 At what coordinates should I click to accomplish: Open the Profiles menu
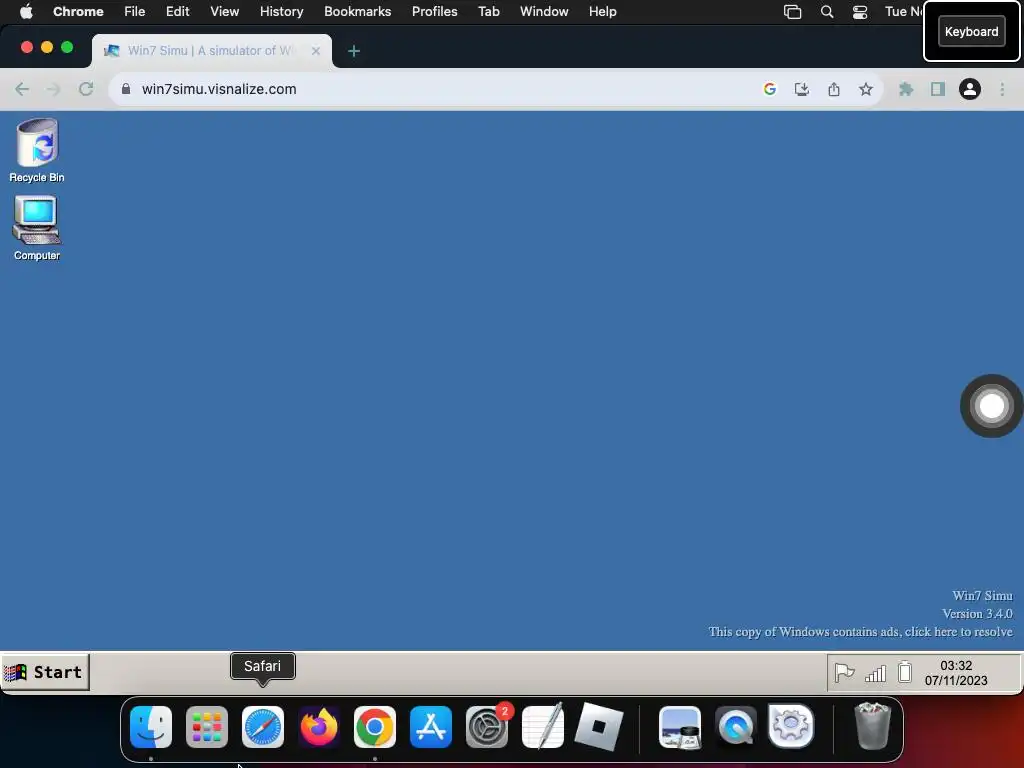[x=434, y=11]
